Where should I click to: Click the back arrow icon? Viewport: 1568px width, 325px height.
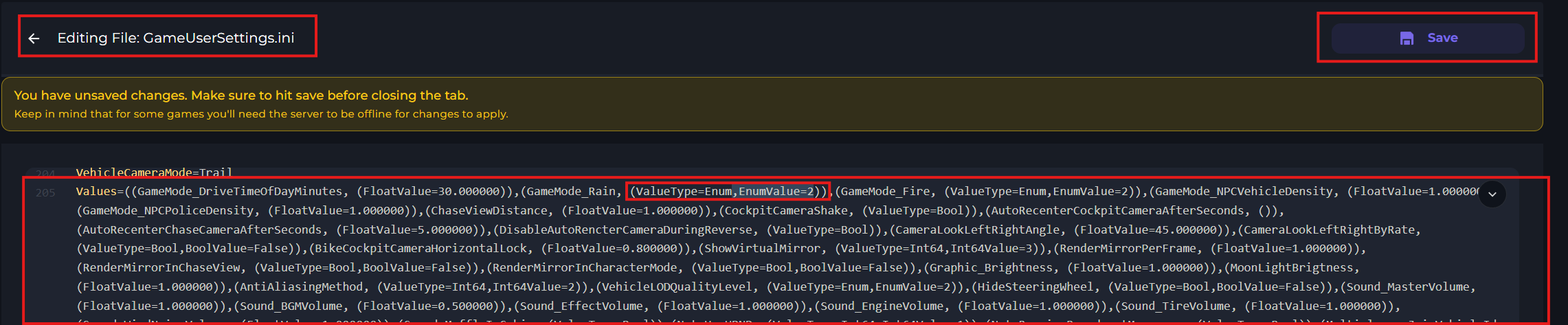tap(34, 38)
